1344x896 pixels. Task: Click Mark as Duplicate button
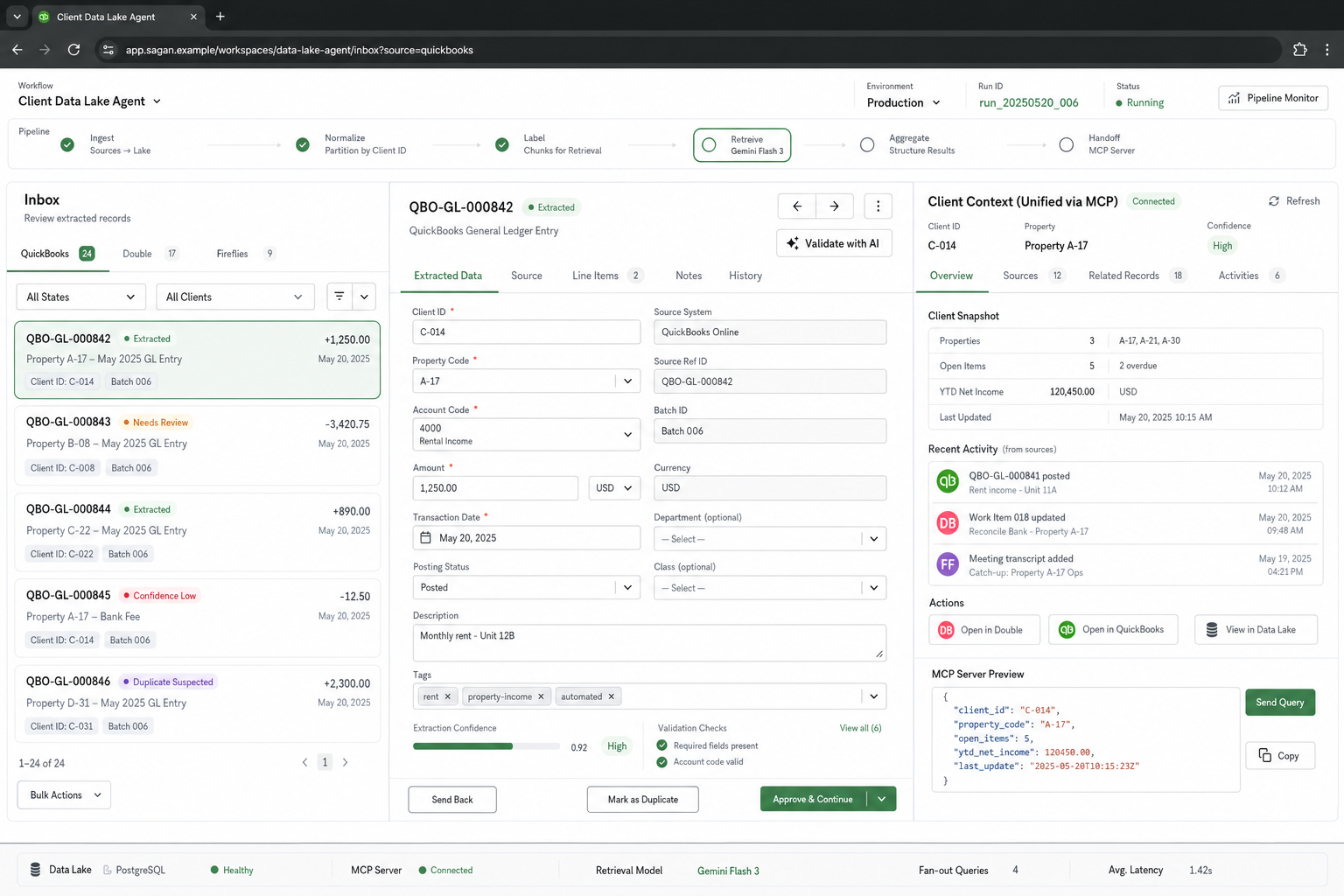point(642,799)
